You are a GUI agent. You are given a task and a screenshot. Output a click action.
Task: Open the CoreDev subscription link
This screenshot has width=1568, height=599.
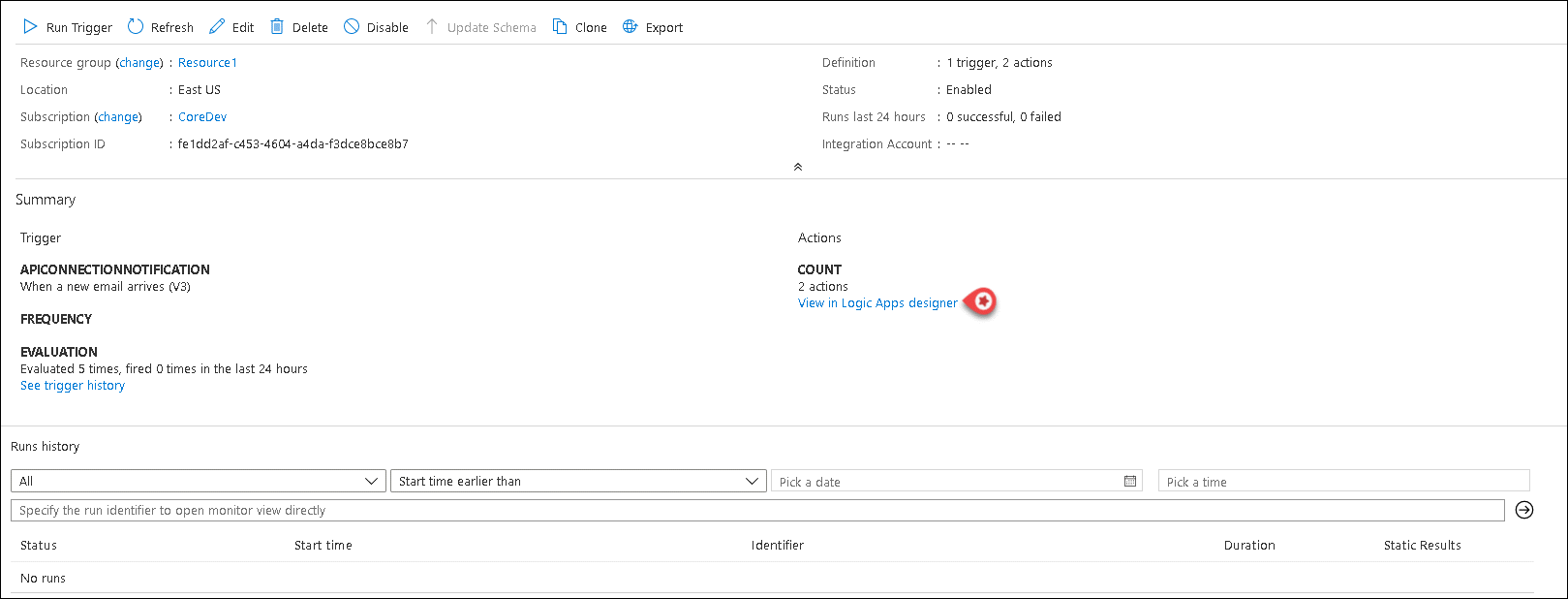202,117
